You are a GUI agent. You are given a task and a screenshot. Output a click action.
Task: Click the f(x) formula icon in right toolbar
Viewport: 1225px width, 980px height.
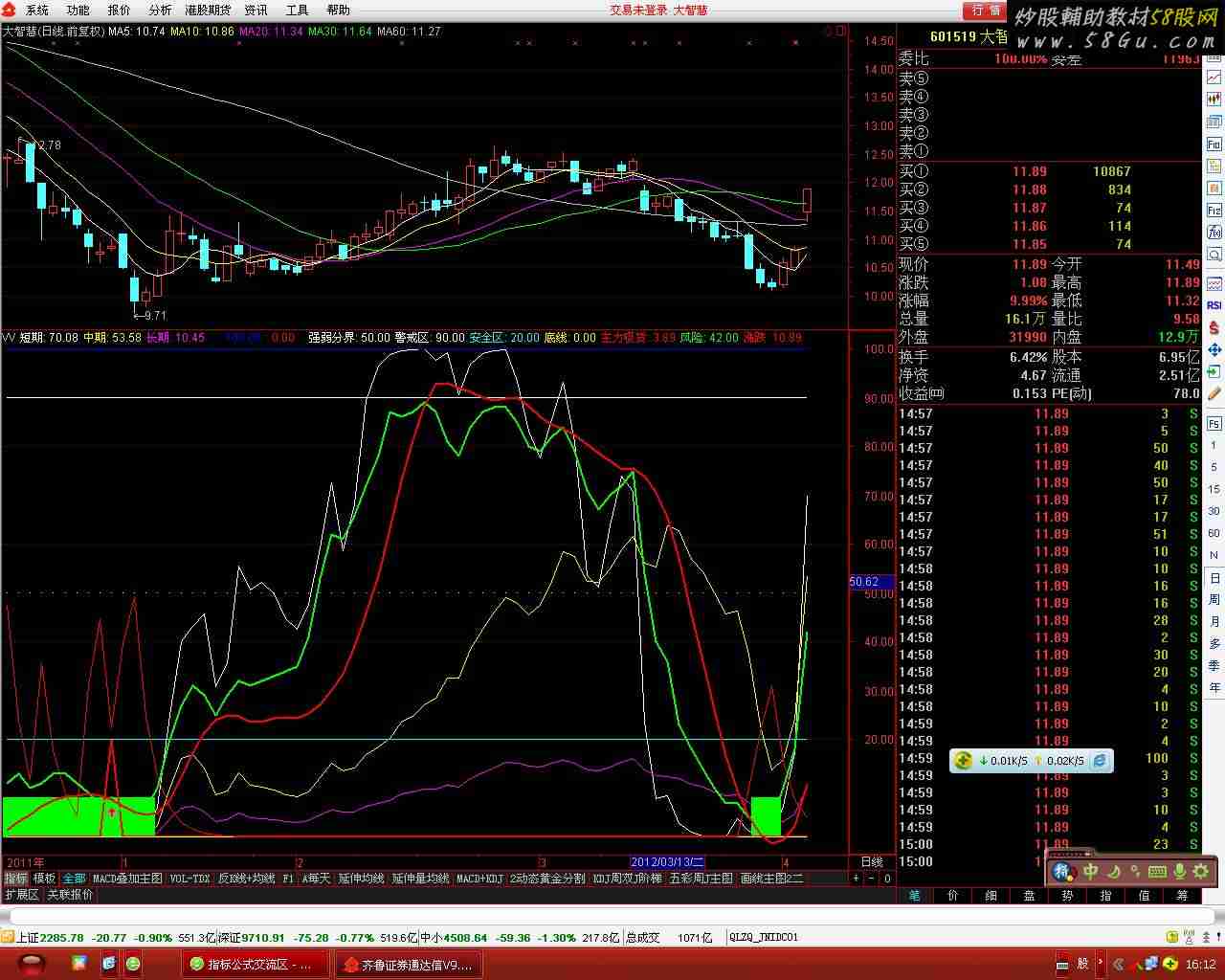1214,232
